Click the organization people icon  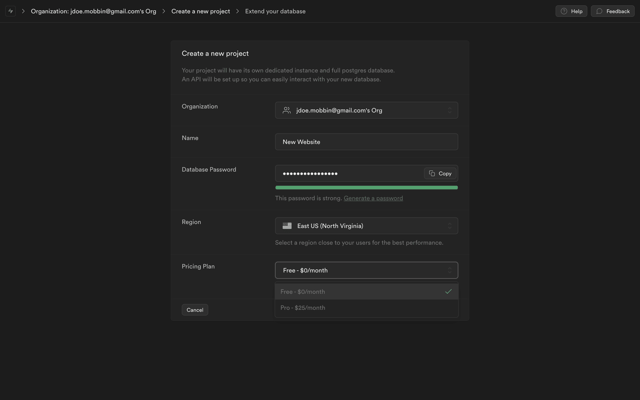point(287,110)
